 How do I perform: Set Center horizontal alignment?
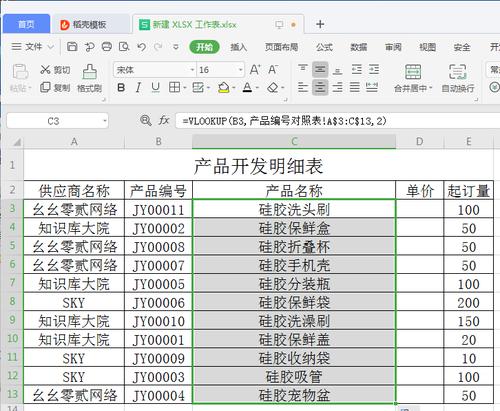tap(320, 88)
